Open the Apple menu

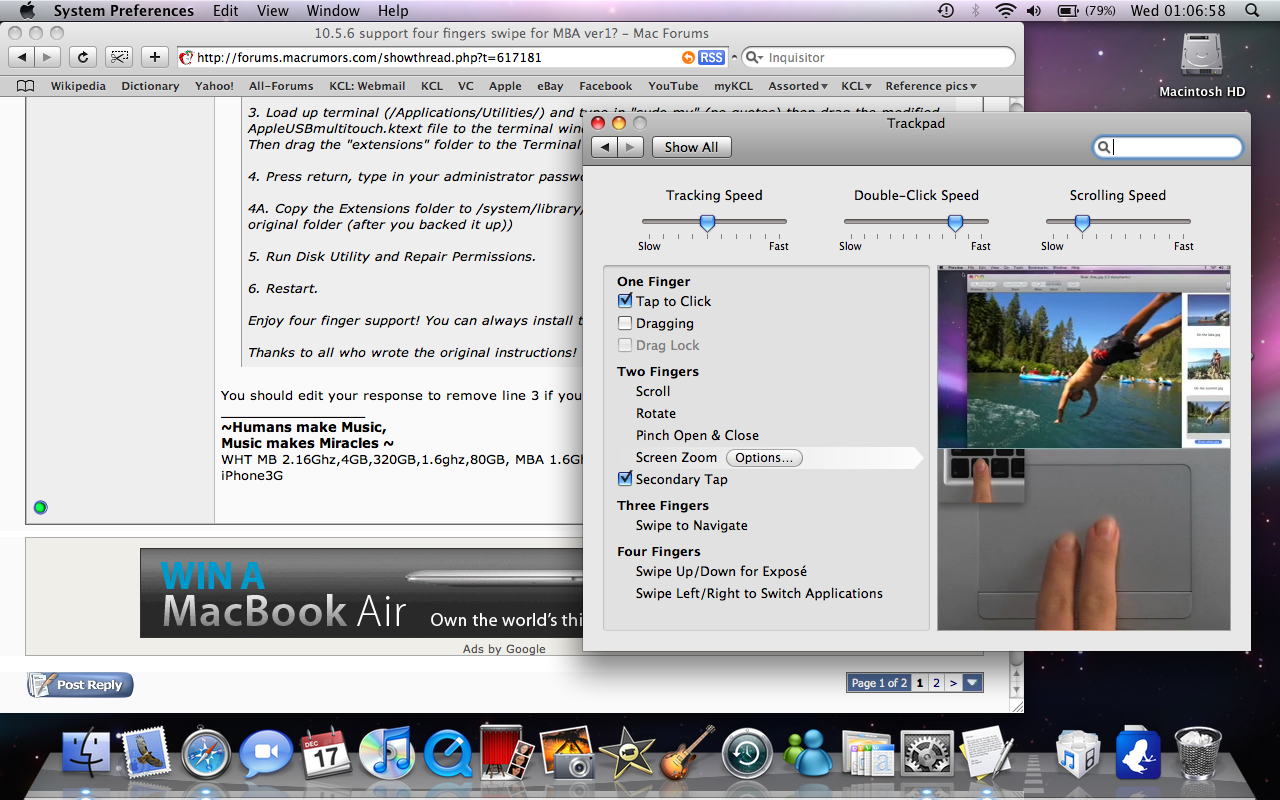pyautogui.click(x=27, y=11)
